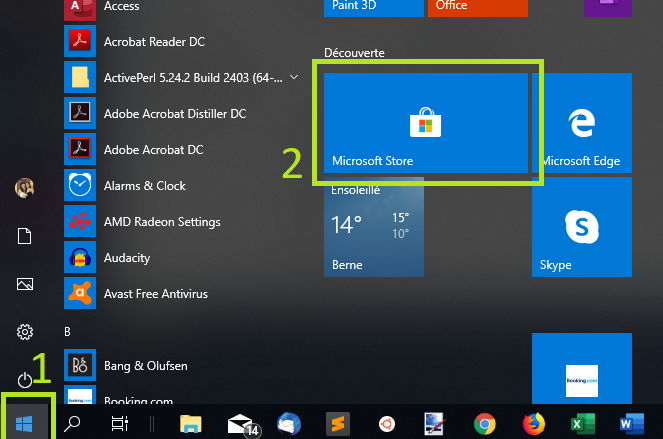Open the user account avatar
Viewport: 663px width, 439px height.
coord(25,188)
